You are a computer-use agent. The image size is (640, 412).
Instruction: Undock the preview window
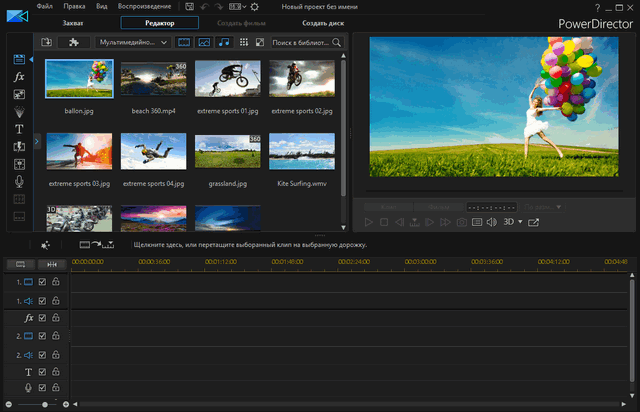[x=533, y=221]
